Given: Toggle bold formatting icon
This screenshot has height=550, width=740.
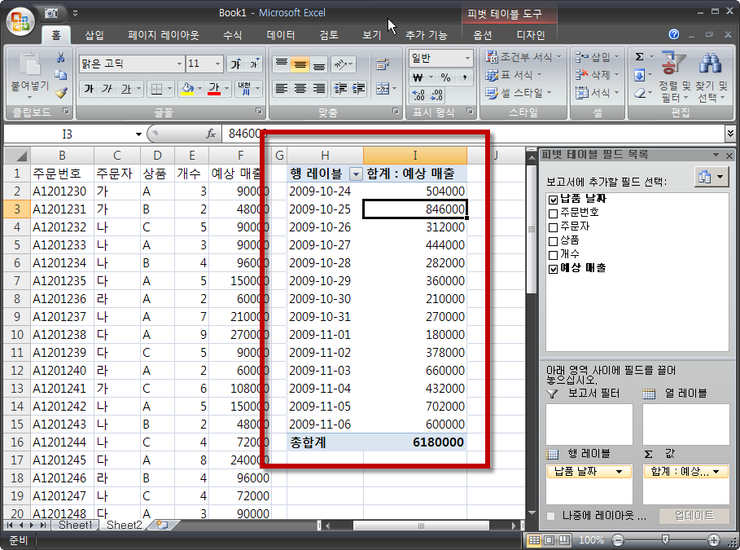Looking at the screenshot, I should point(89,88).
